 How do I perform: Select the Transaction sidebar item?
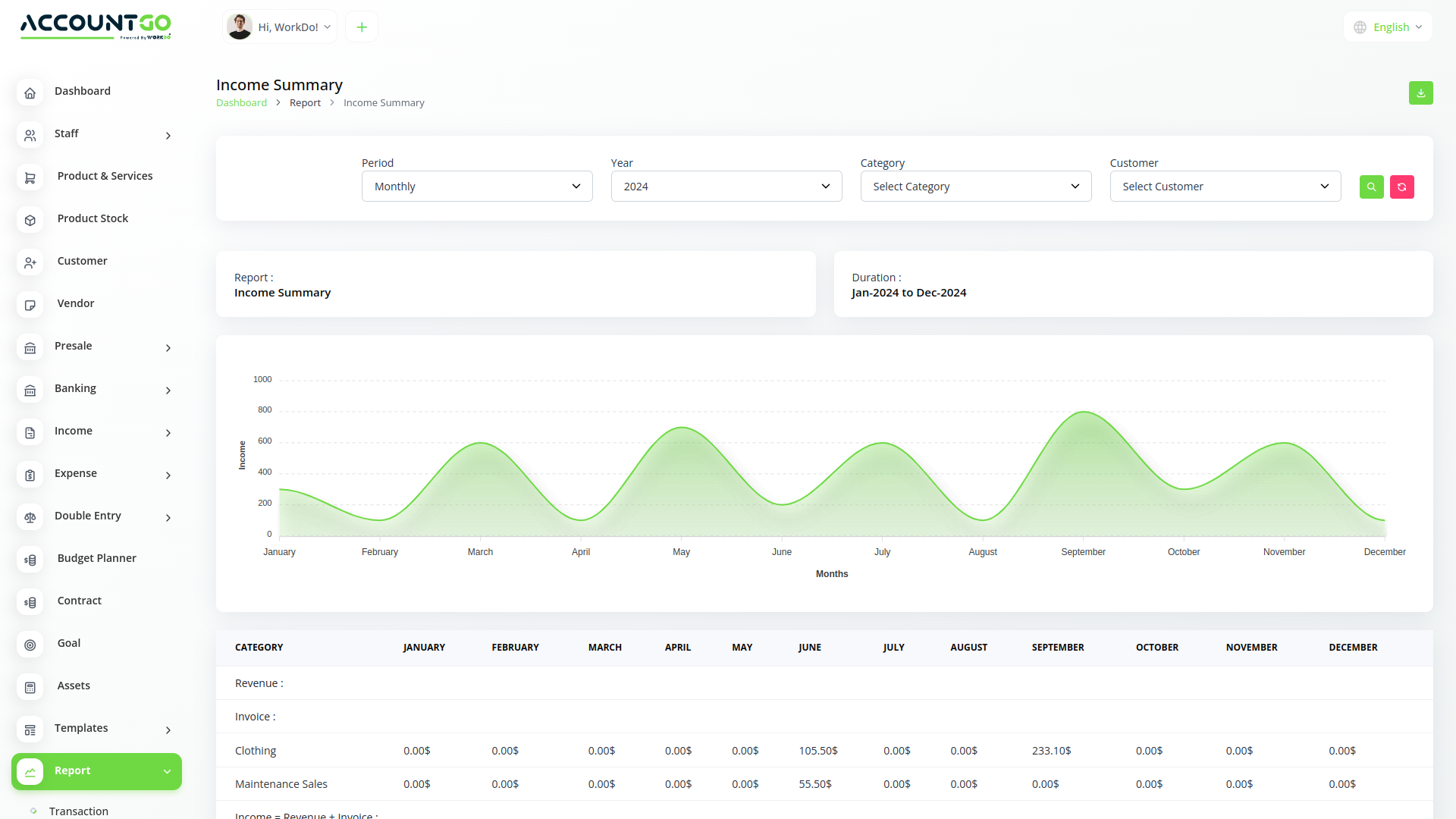[79, 811]
